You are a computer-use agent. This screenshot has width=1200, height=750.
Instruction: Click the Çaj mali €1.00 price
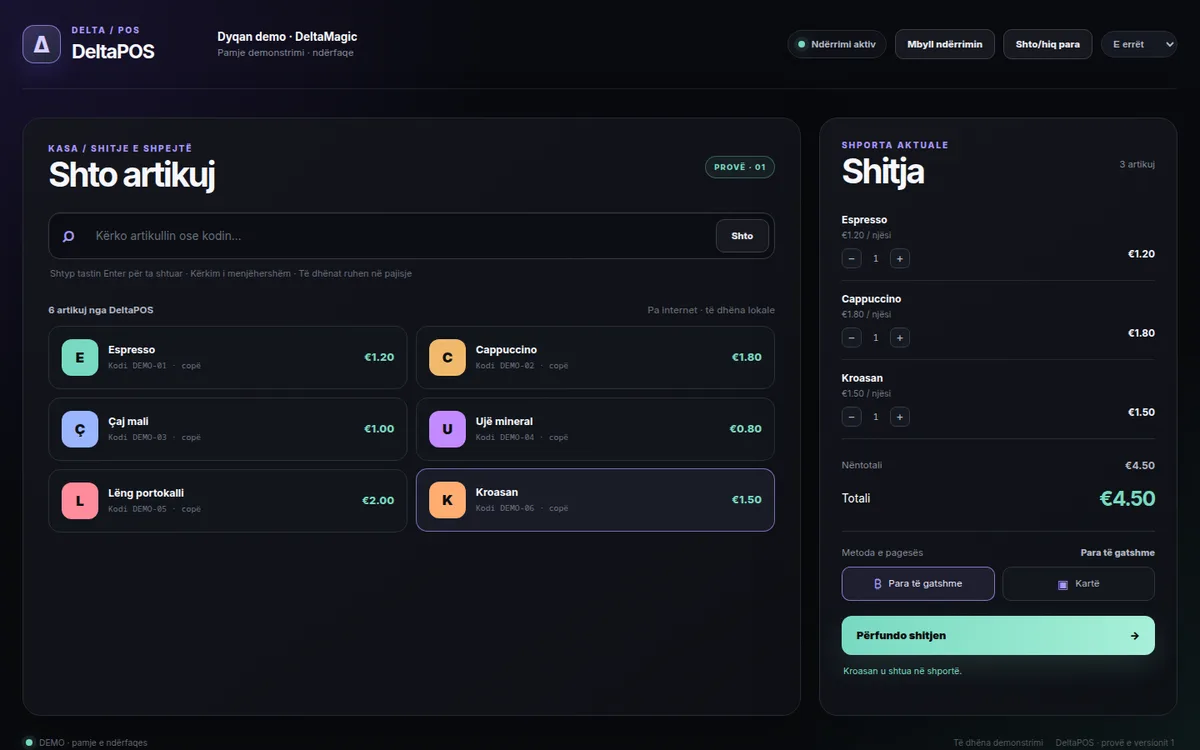click(379, 429)
